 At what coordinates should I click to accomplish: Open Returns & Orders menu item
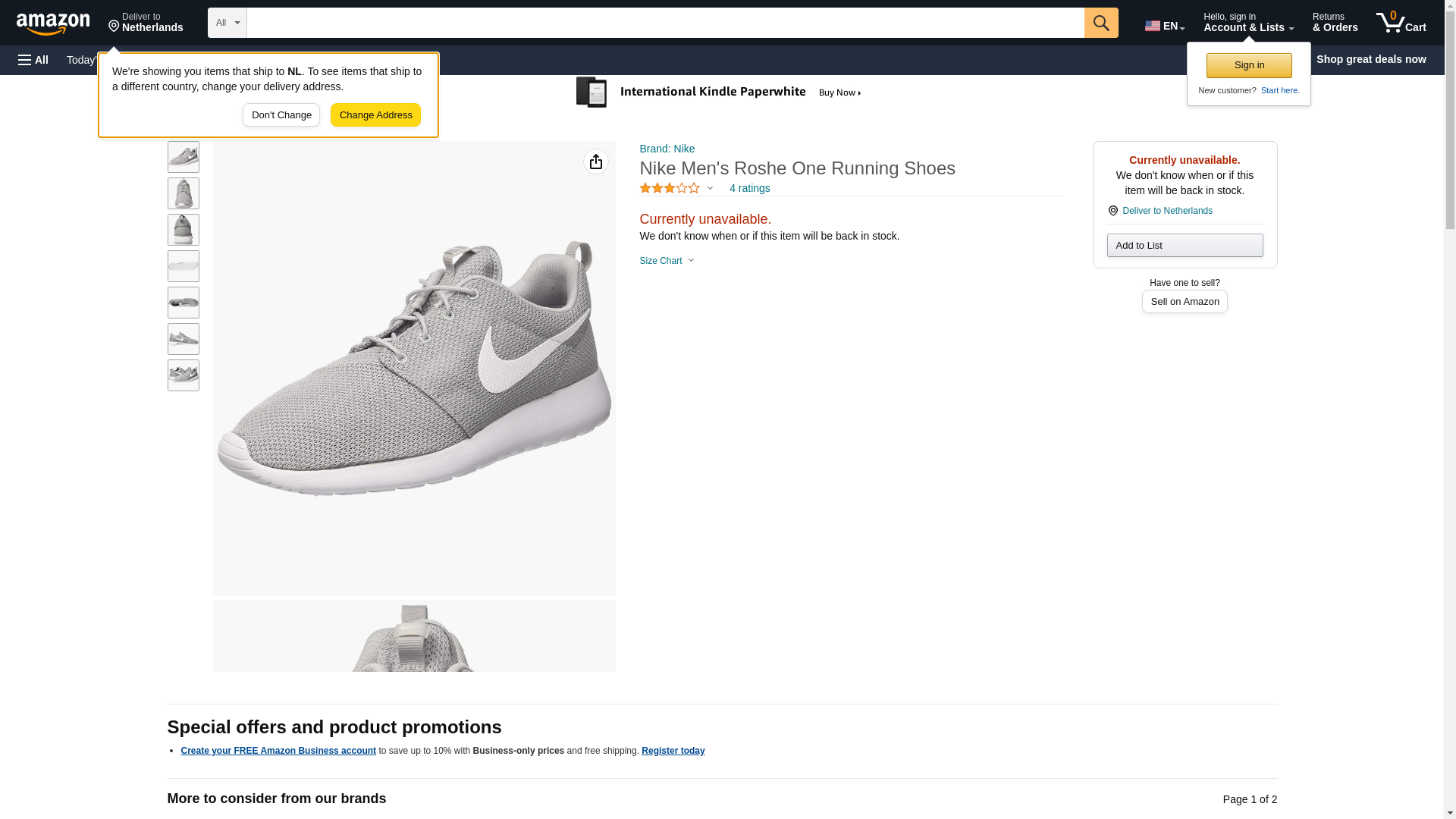(x=1335, y=23)
